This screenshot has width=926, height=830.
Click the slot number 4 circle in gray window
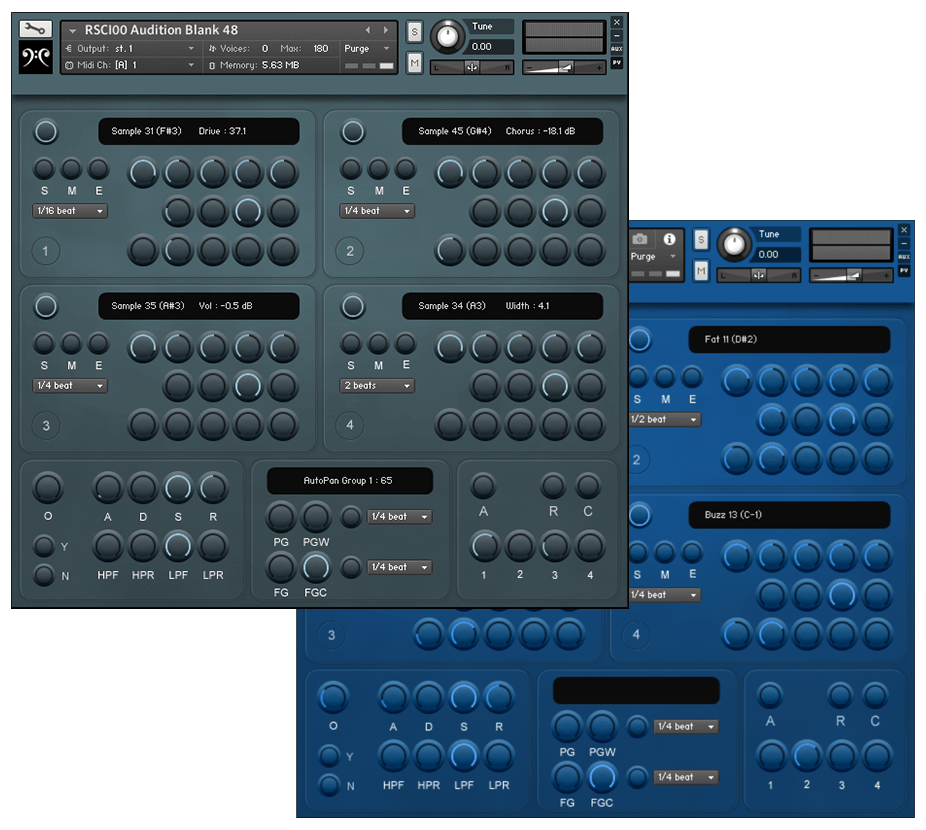click(350, 425)
